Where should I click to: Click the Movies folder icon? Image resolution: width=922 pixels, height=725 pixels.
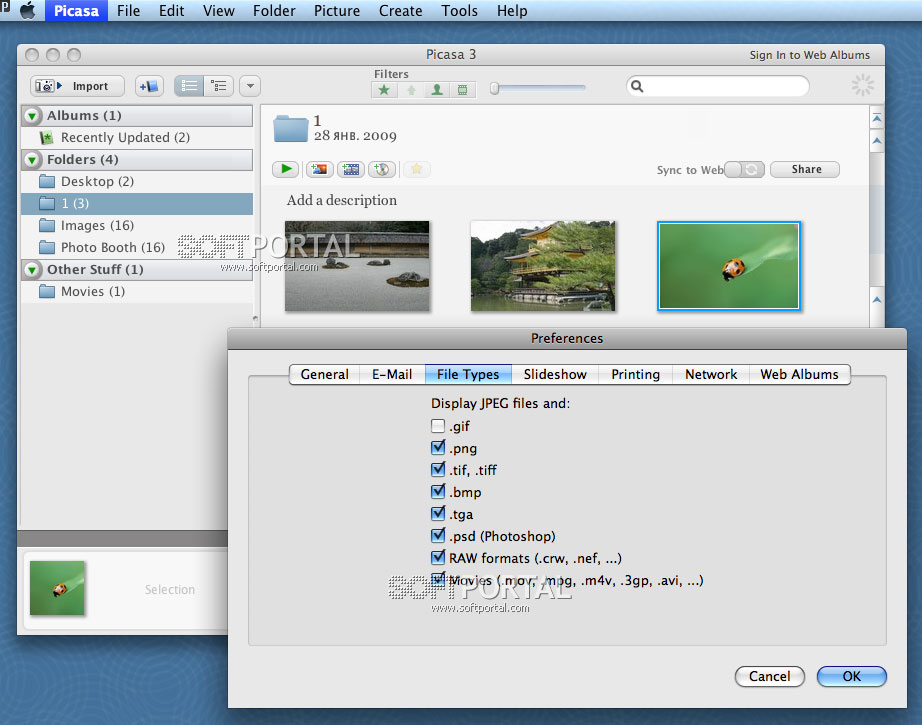(47, 291)
